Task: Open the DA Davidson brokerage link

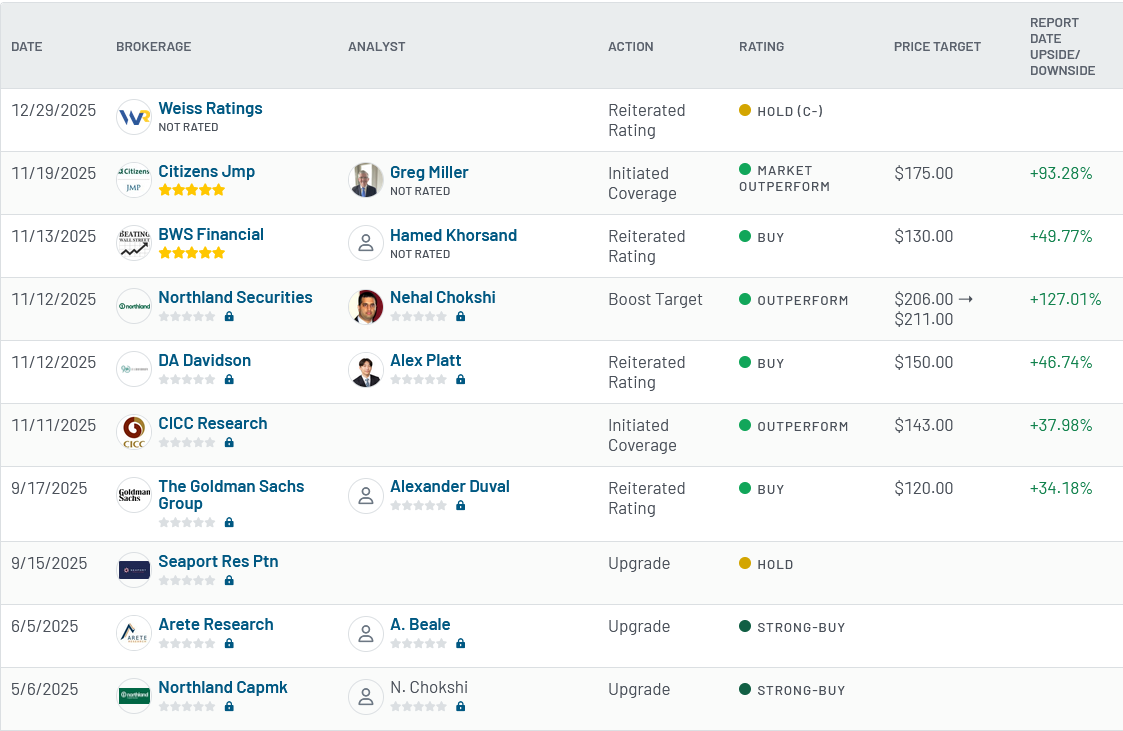Action: (204, 360)
